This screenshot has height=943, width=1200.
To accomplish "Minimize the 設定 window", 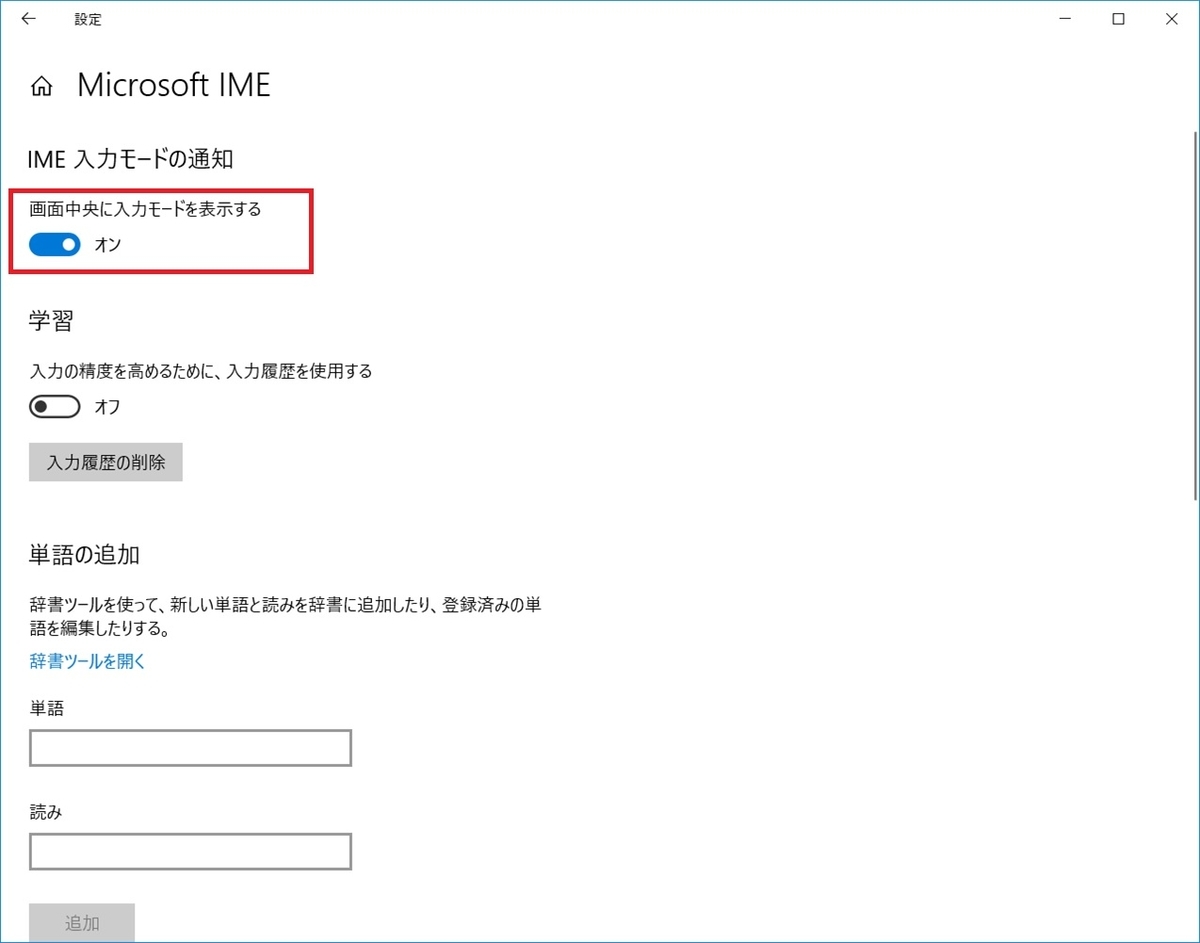I will click(1063, 19).
